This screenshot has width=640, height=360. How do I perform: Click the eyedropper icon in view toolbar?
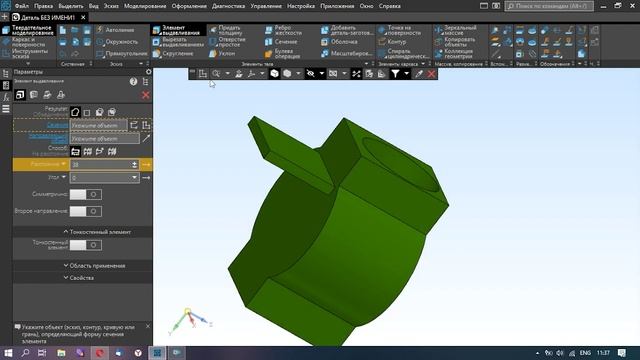tap(419, 73)
